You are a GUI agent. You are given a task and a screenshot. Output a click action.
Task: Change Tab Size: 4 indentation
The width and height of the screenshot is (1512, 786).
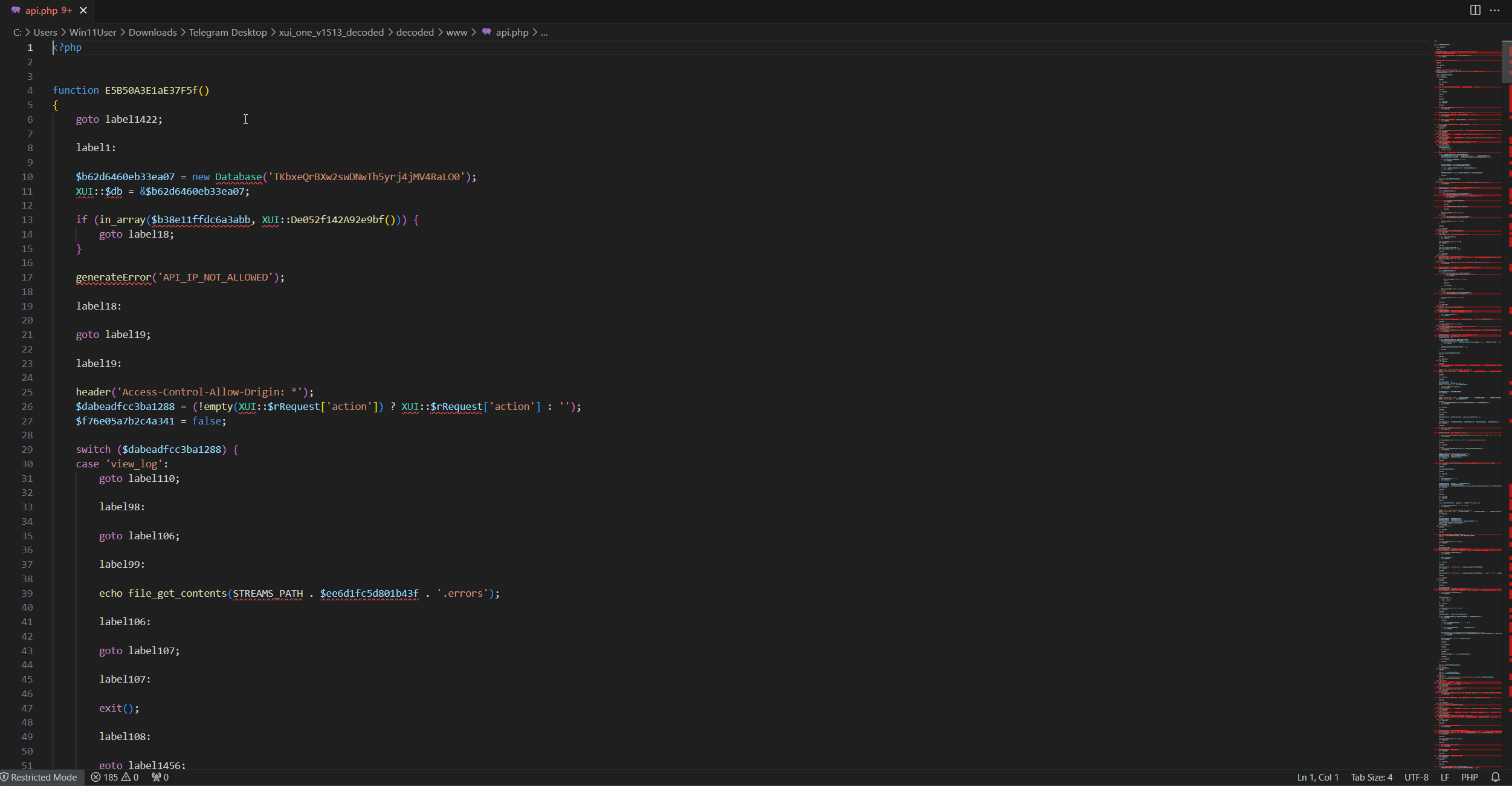(1371, 778)
